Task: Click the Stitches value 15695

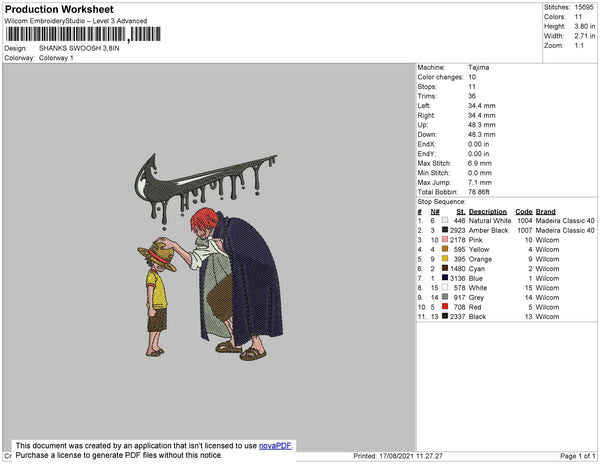Action: [x=584, y=7]
